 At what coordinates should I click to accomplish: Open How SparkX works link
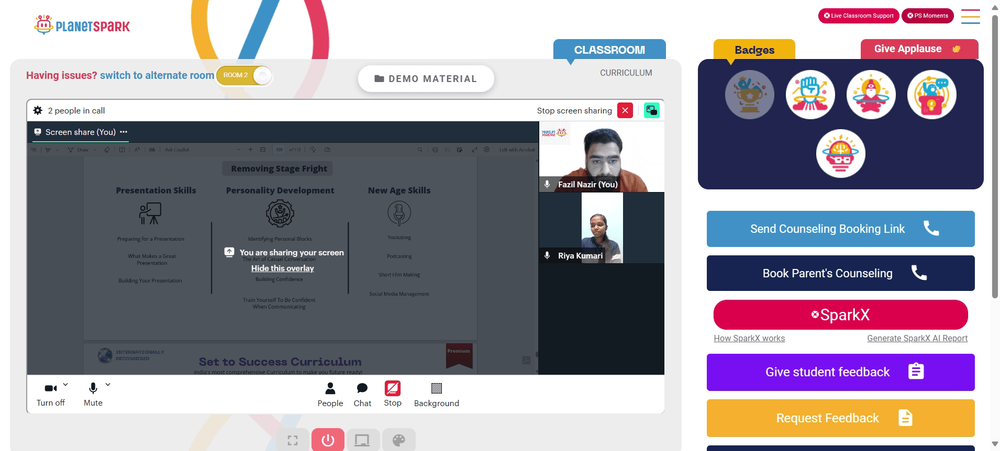tap(749, 338)
